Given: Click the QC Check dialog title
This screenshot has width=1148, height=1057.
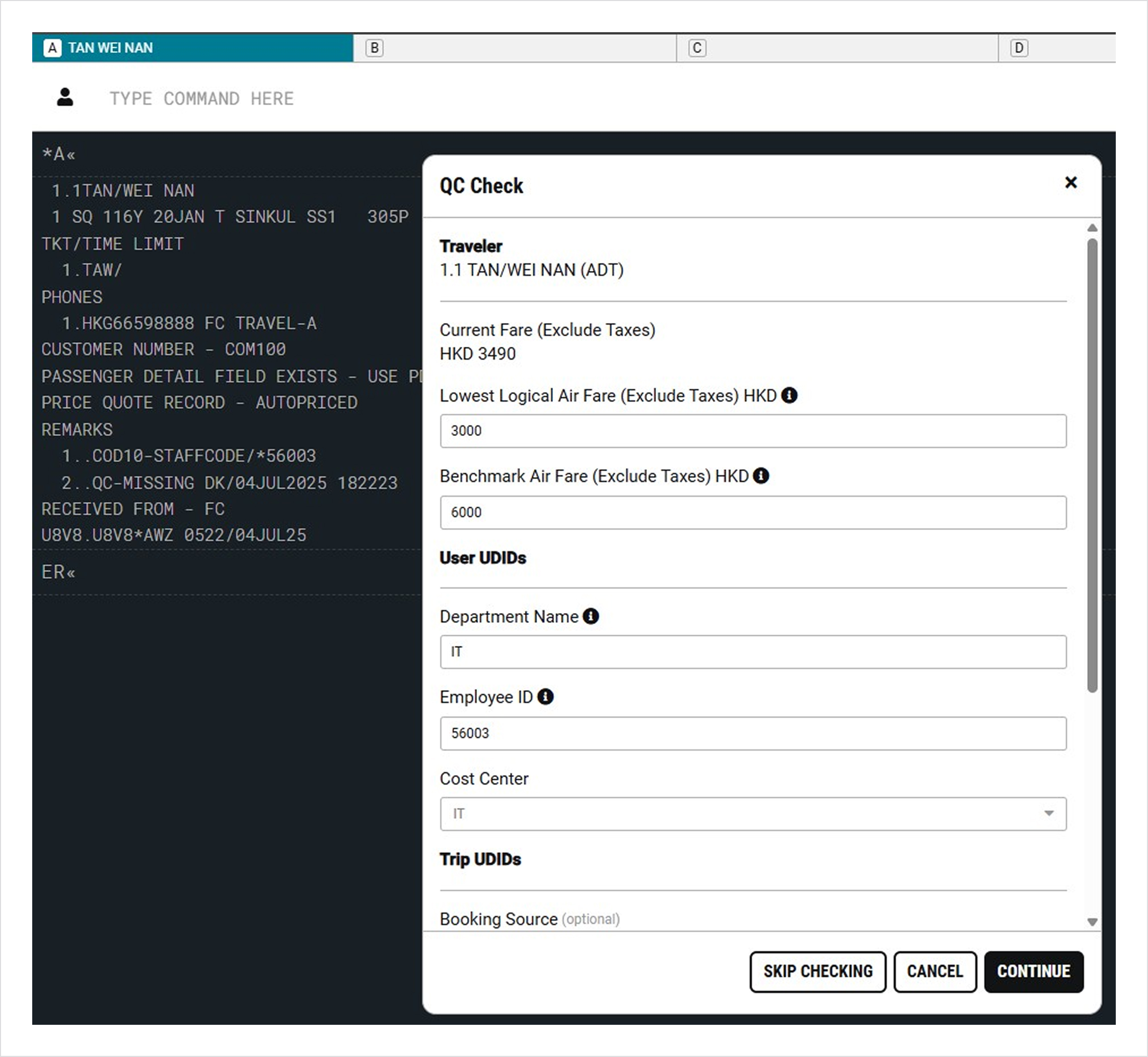Looking at the screenshot, I should [481, 186].
